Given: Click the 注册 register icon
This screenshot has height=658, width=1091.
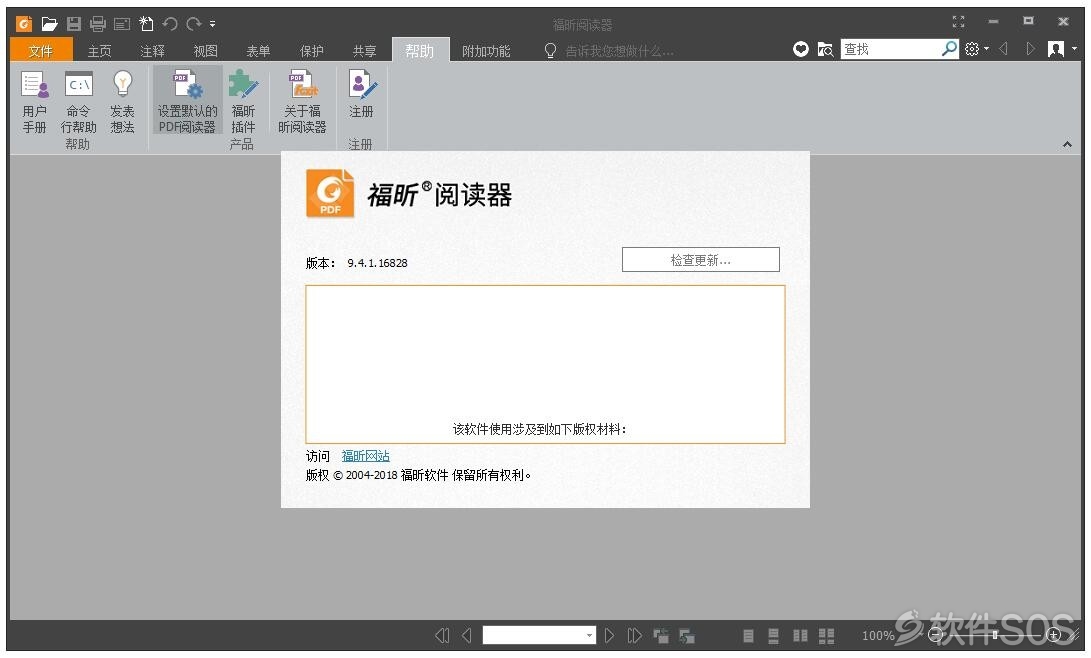Looking at the screenshot, I should pos(361,95).
